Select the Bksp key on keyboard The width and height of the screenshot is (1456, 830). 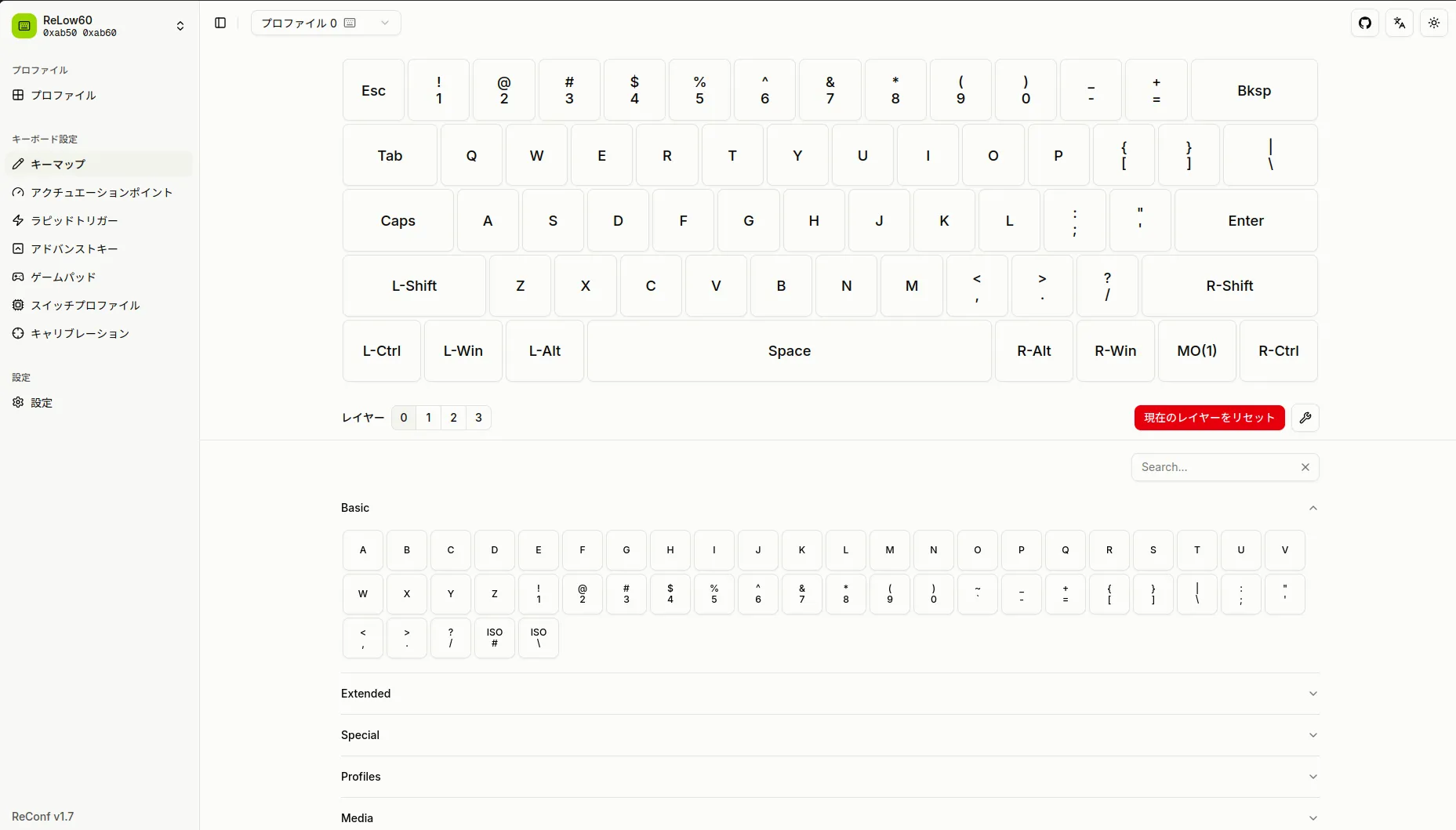1254,90
